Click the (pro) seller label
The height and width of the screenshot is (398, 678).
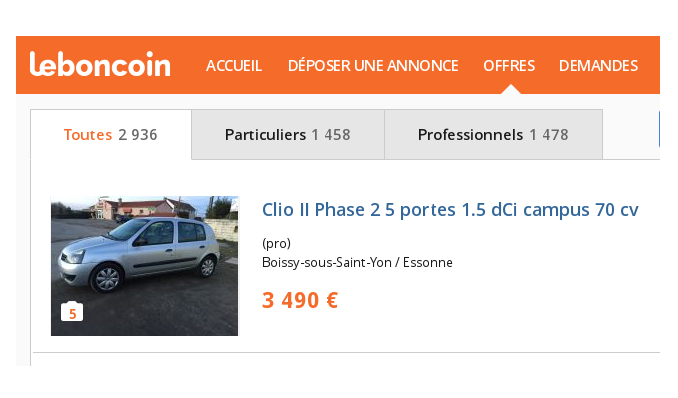[276, 244]
